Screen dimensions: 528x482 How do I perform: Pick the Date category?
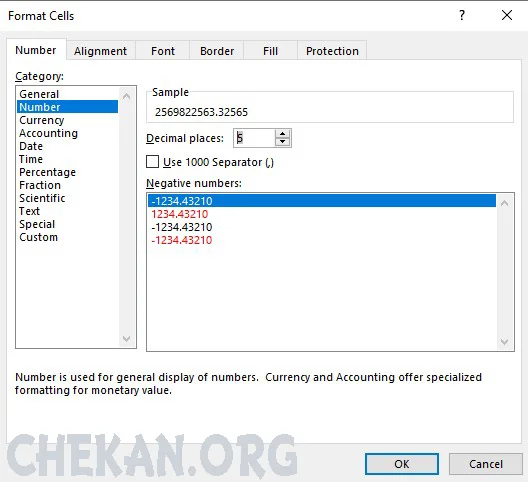tap(67, 146)
